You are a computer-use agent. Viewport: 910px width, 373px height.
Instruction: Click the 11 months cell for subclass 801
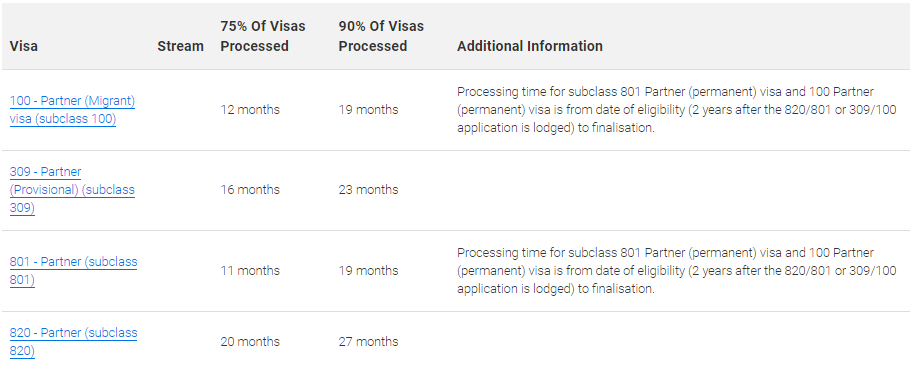[250, 271]
